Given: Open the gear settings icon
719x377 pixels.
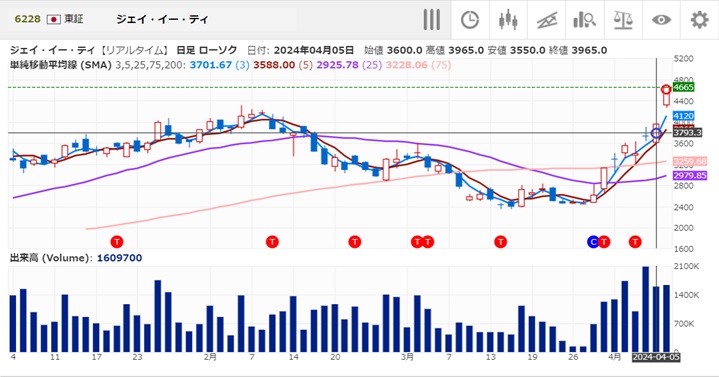Looking at the screenshot, I should coord(699,20).
